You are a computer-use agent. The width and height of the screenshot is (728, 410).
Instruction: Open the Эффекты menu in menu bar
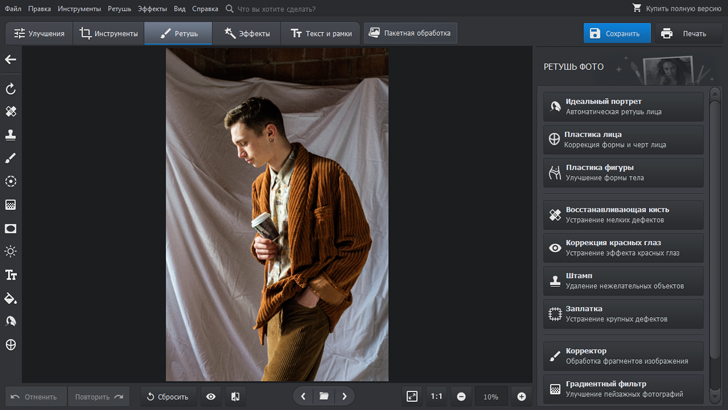tap(152, 8)
